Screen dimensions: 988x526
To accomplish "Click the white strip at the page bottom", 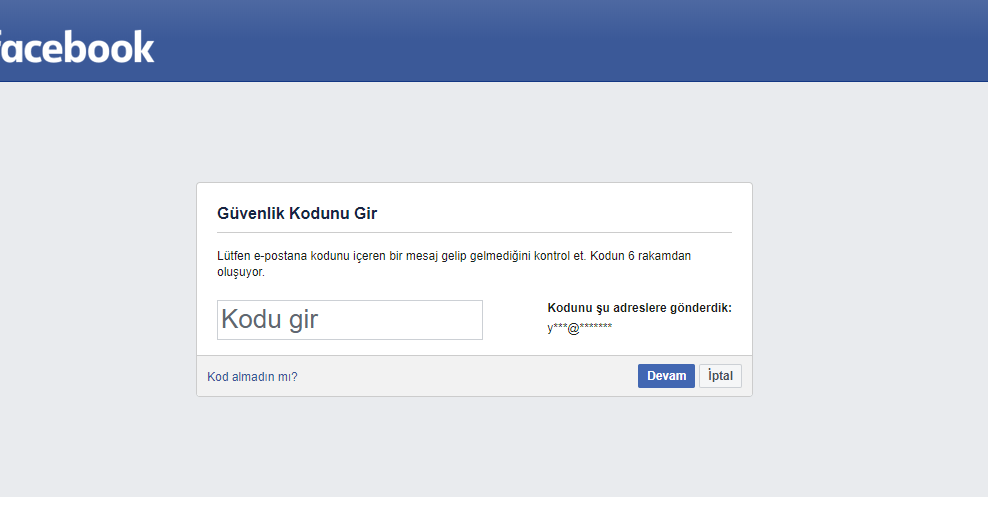I will [x=494, y=511].
